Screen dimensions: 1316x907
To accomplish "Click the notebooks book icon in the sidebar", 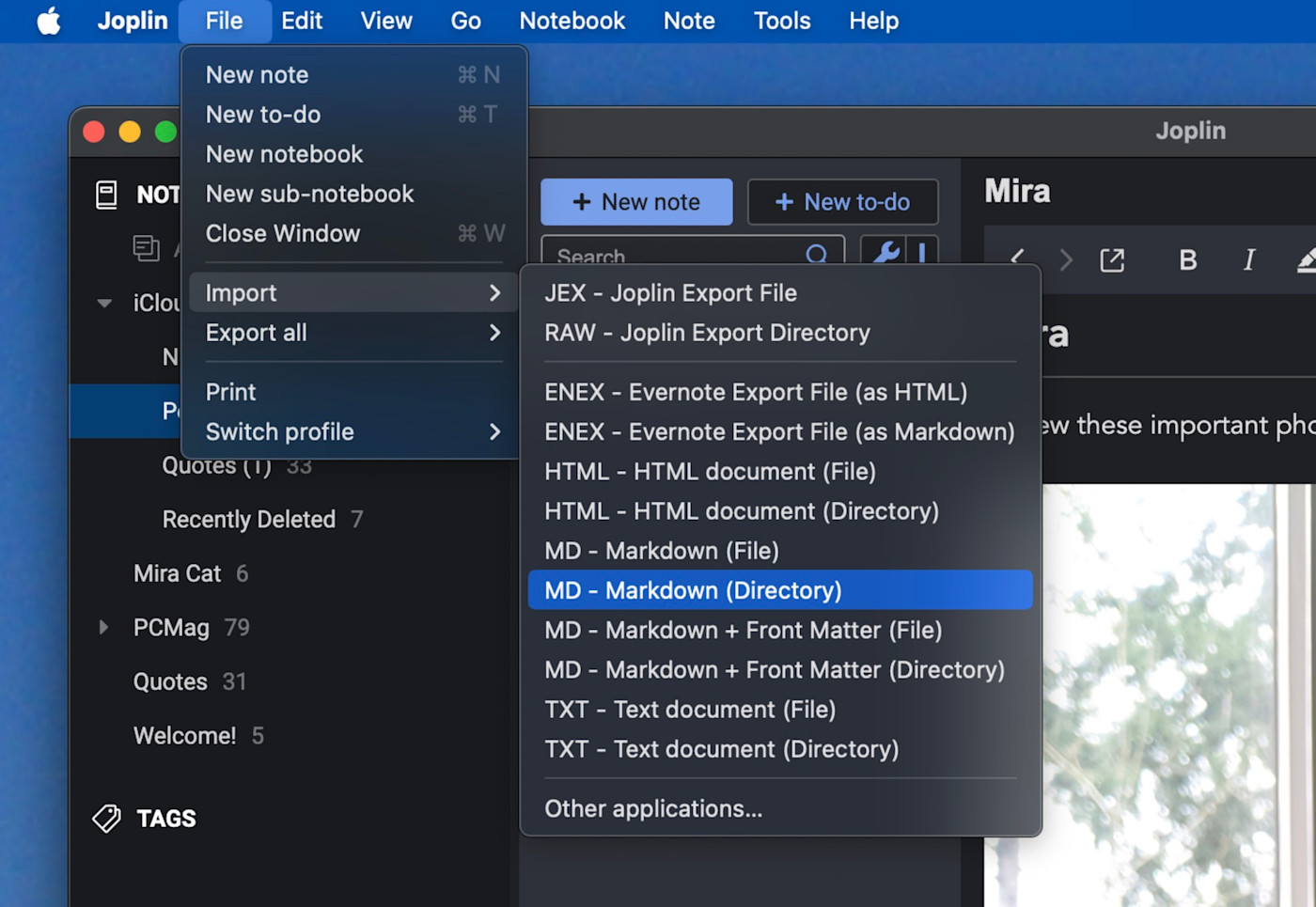I will pos(106,195).
